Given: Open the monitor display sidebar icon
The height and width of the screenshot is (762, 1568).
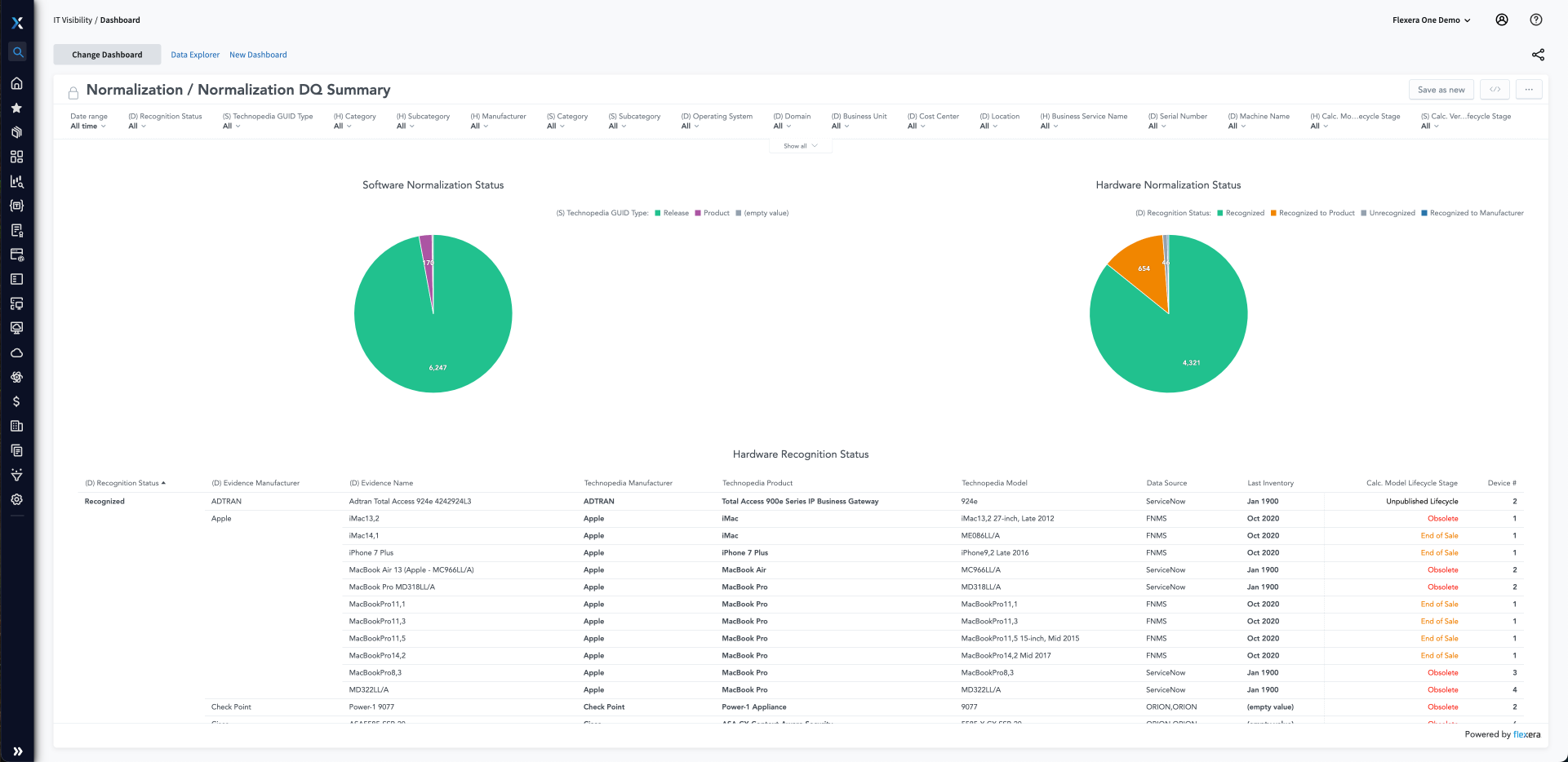Looking at the screenshot, I should tap(16, 328).
